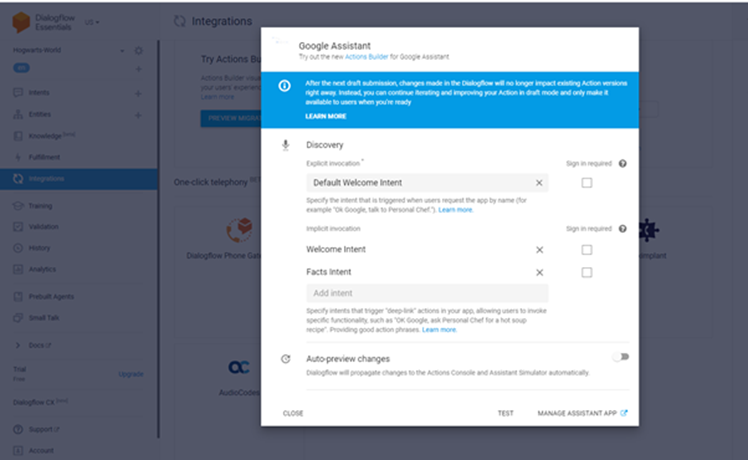Click the microphone icon beside Discovery

[286, 144]
